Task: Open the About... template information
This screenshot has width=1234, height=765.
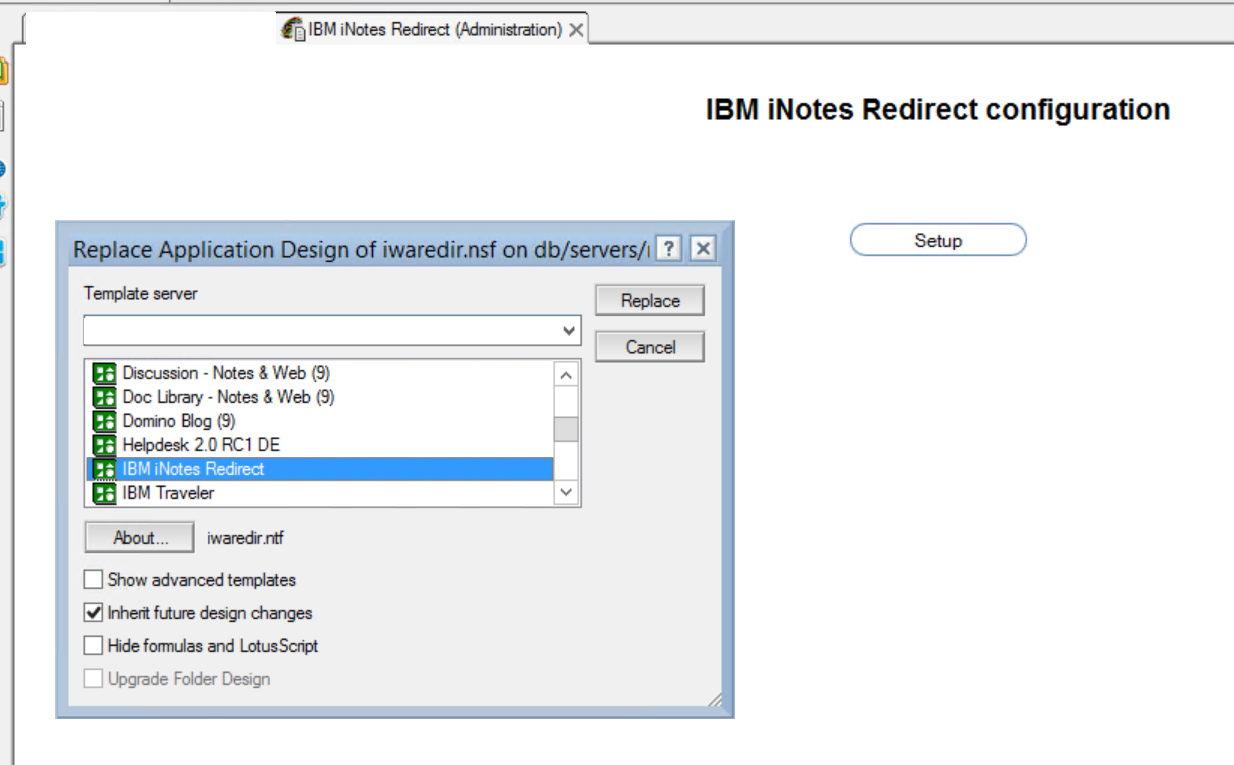Action: coord(140,538)
